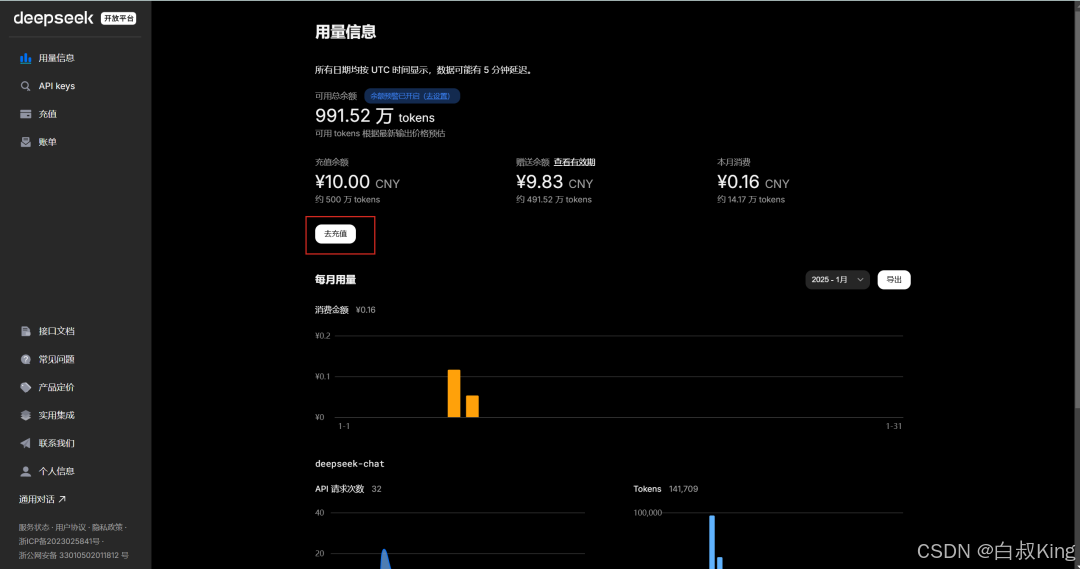Click the 991.52 万 tokens balance
Screen dimensions: 1080x569
pos(375,116)
